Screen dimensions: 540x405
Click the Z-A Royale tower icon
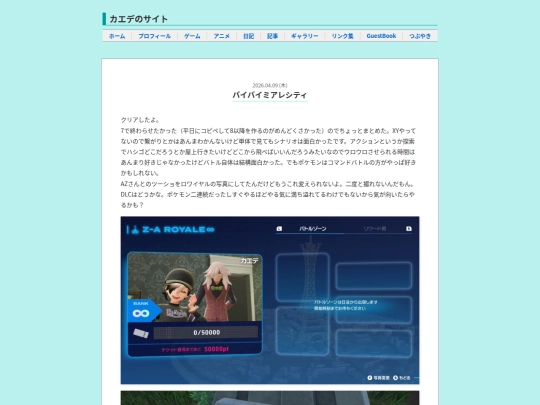135,230
